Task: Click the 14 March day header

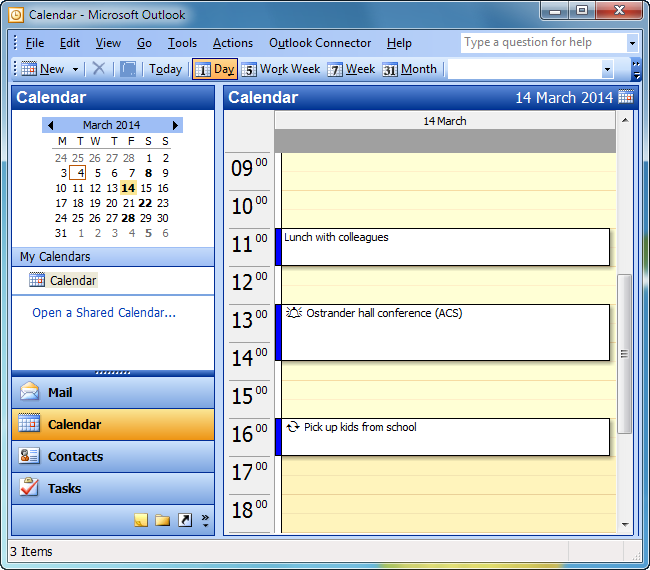Action: click(x=445, y=121)
